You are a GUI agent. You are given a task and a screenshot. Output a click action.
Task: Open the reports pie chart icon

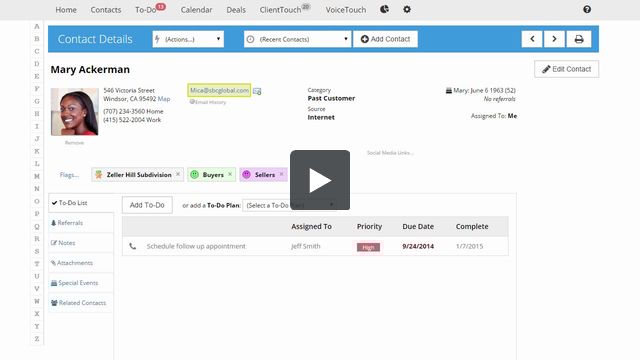click(384, 9)
